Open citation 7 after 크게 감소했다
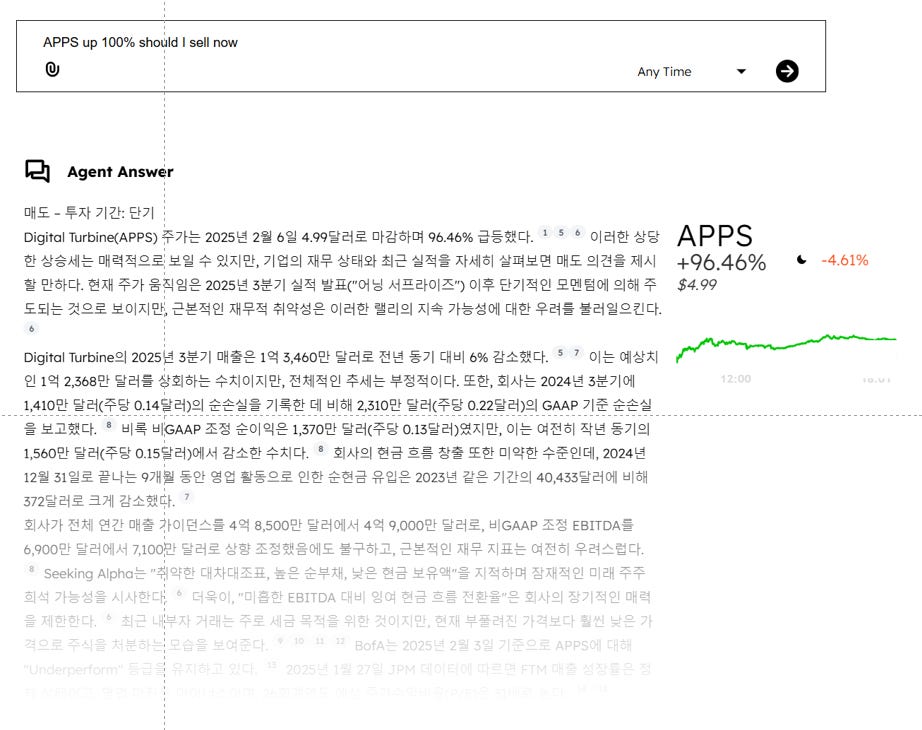The height and width of the screenshot is (730, 922). tap(187, 497)
